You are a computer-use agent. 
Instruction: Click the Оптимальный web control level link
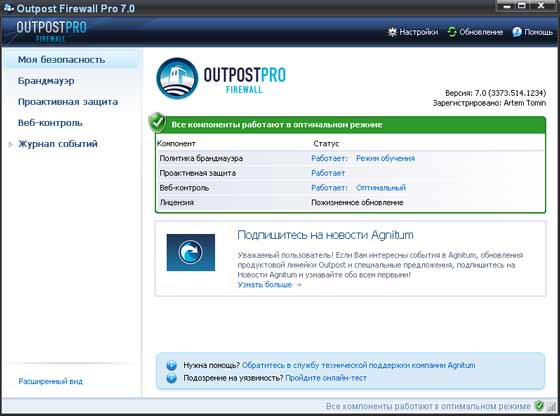(x=381, y=188)
